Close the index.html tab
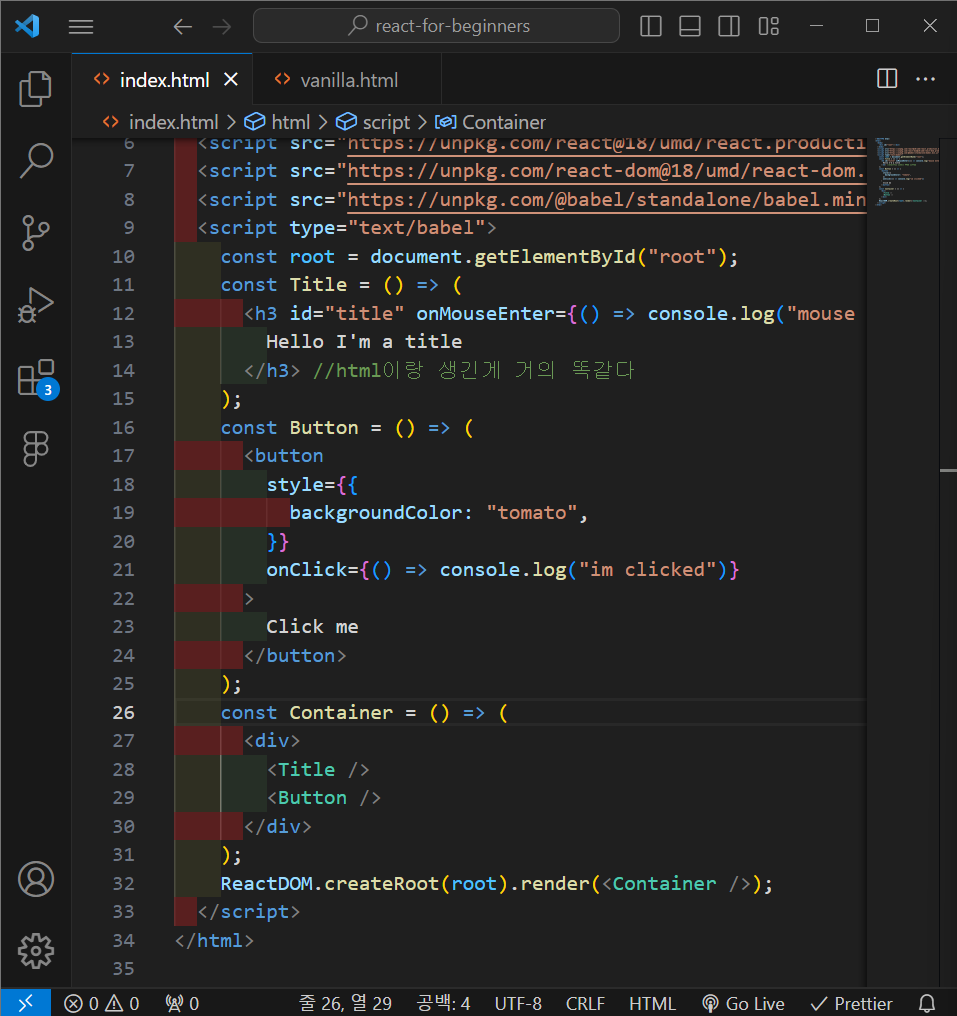Screen dimensions: 957x1016 click(231, 80)
